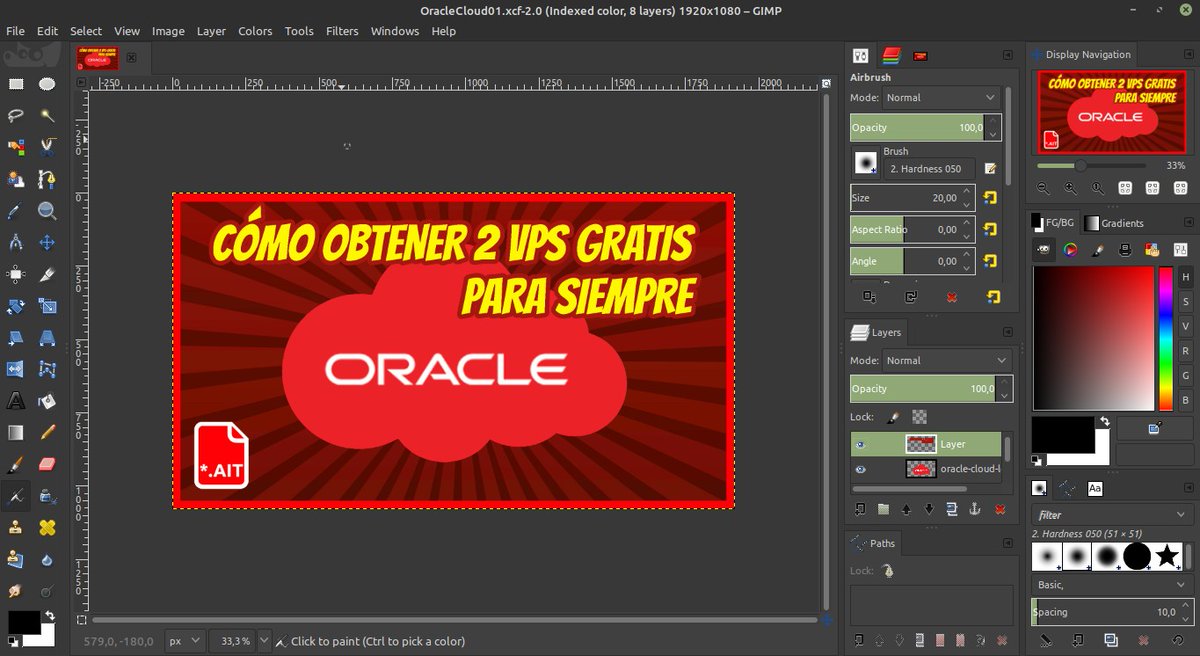Screen dimensions: 1200x656
Task: Open the Windows menu
Action: pos(395,31)
